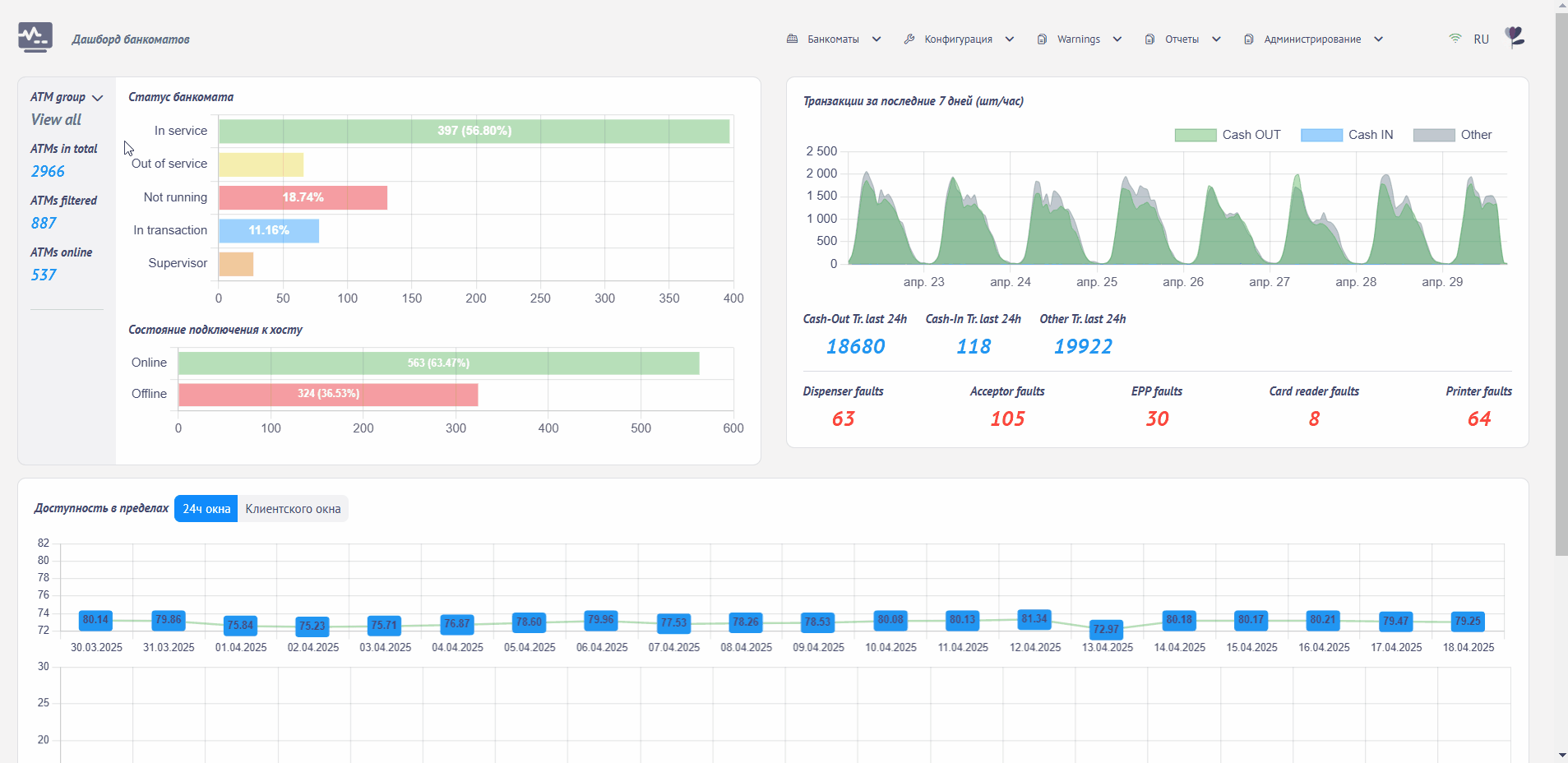This screenshot has height=763, width=1568.
Task: Click the Warnings menu icon
Action: pos(1042,39)
